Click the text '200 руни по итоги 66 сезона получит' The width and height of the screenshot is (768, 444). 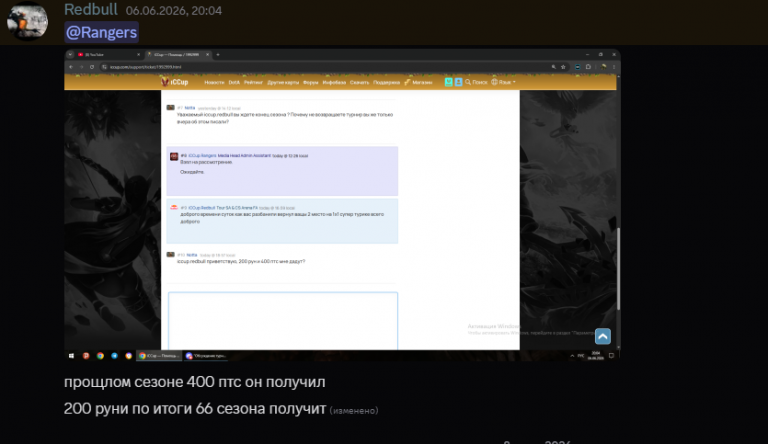click(x=195, y=408)
